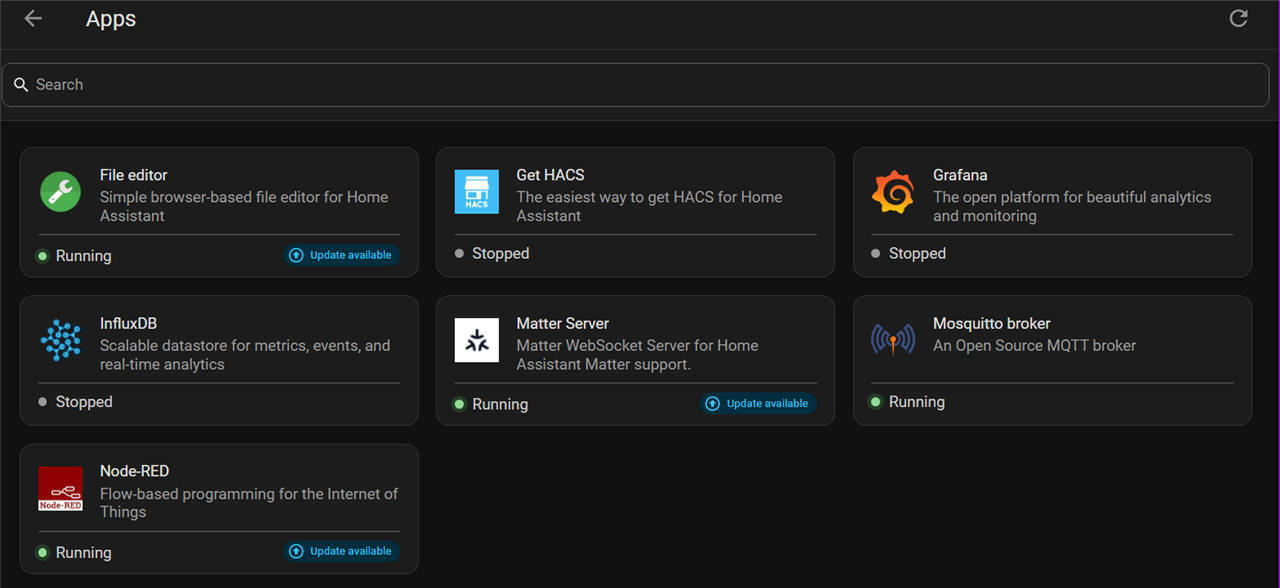Click Update available on Node-RED
The height and width of the screenshot is (588, 1280).
pyautogui.click(x=341, y=551)
